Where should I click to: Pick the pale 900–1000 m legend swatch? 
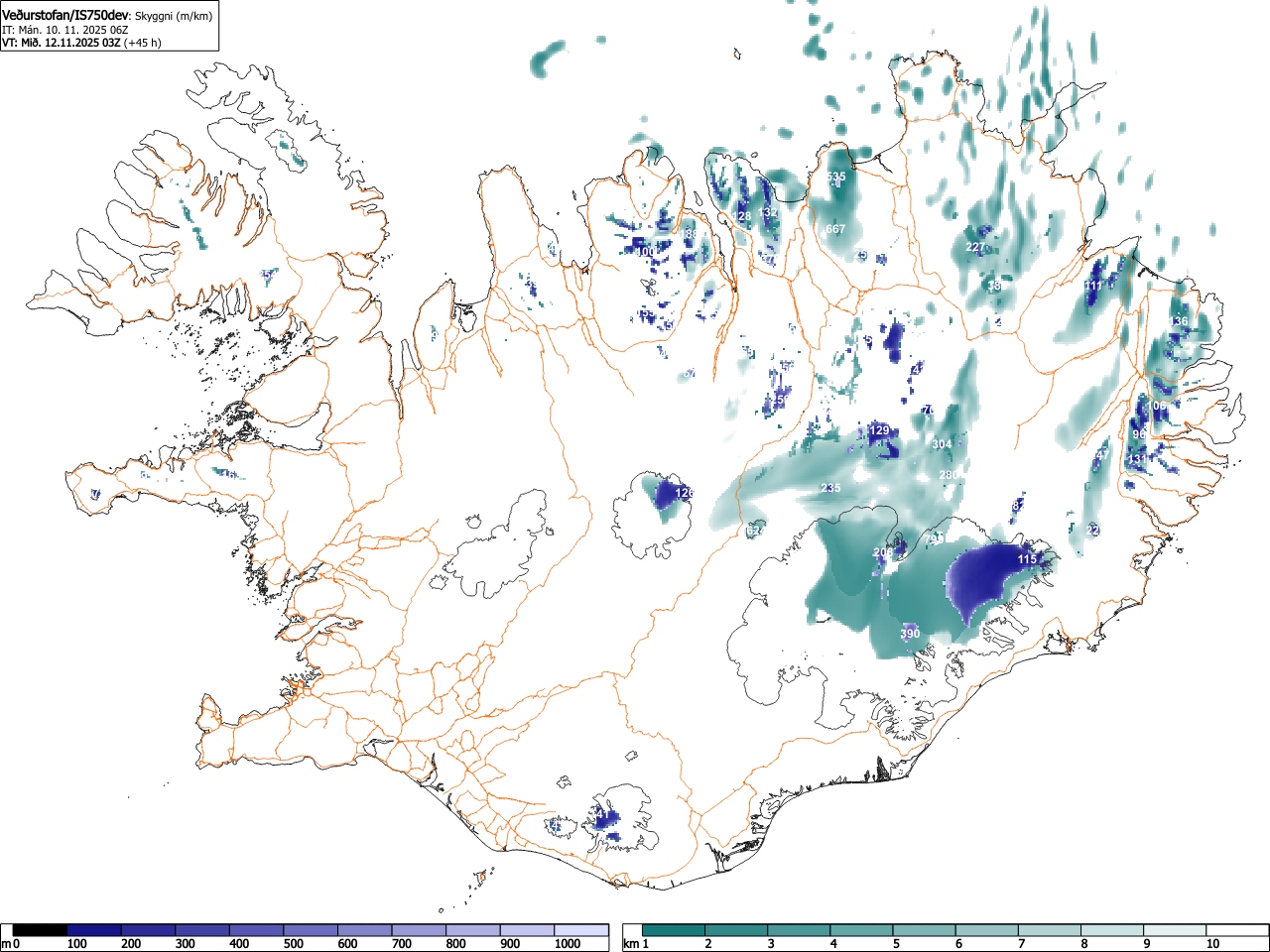click(527, 930)
